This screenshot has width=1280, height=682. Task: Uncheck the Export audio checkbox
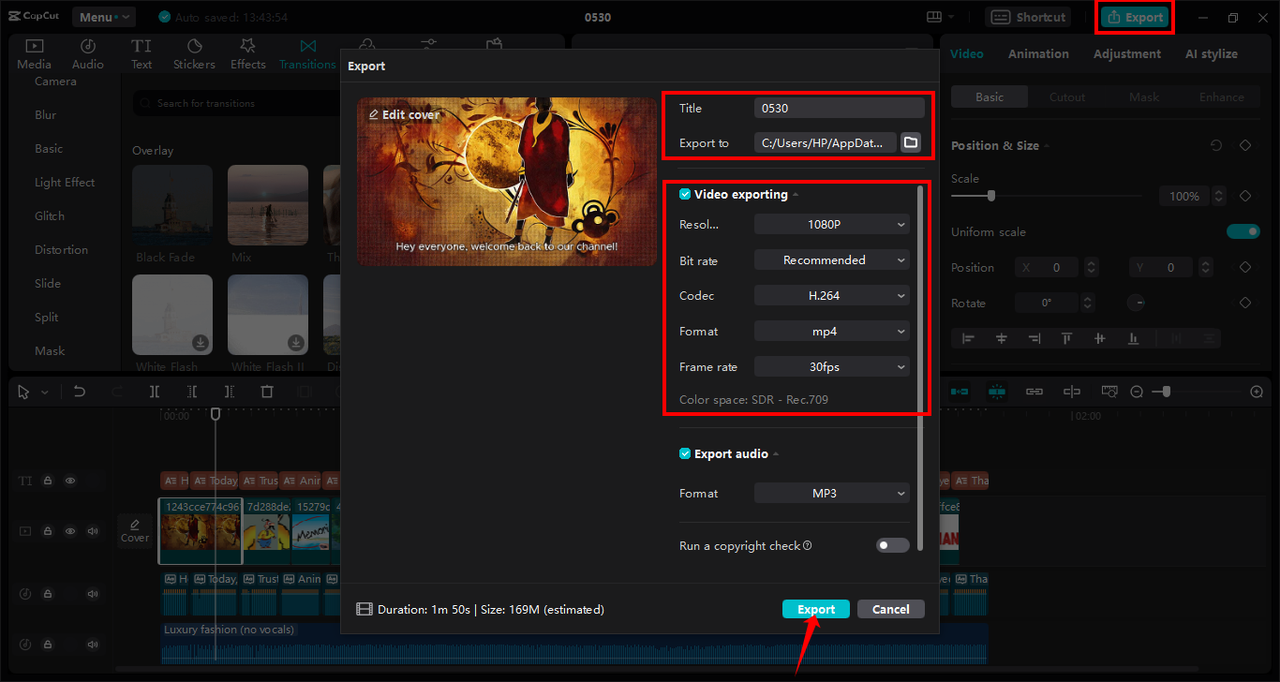coord(685,454)
